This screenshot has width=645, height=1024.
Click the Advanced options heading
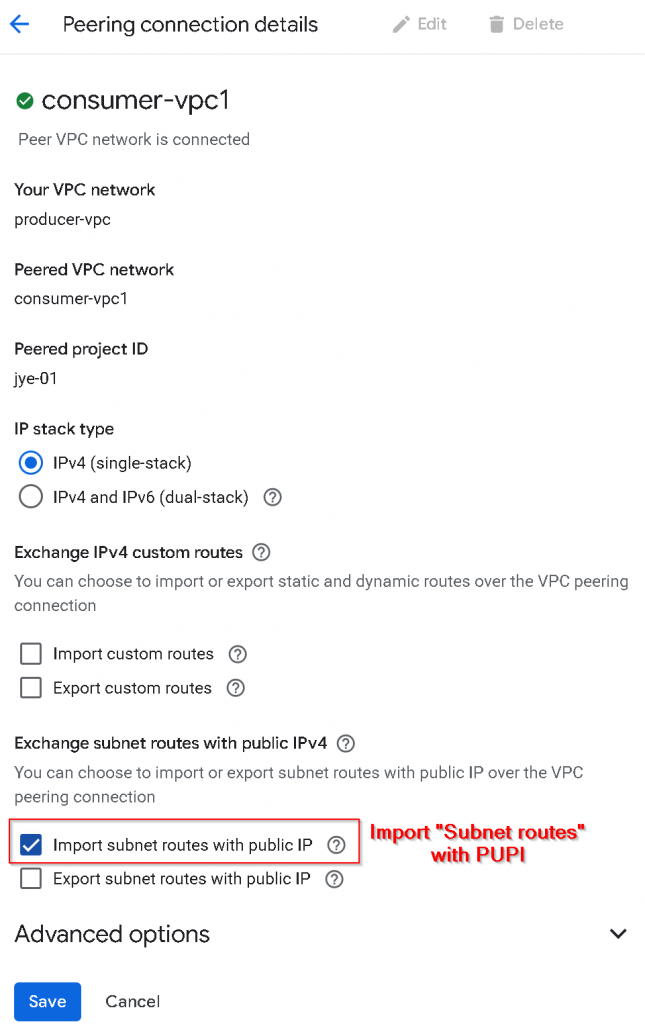112,934
